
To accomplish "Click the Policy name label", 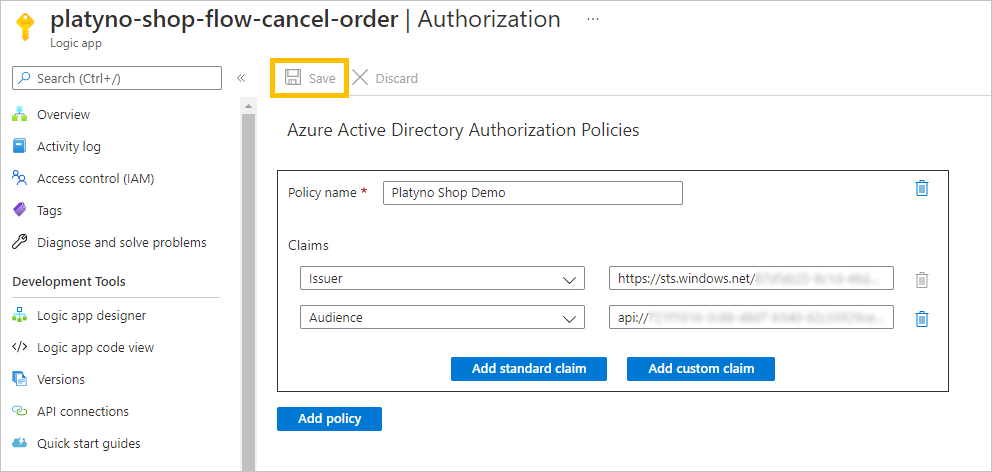I will [323, 192].
